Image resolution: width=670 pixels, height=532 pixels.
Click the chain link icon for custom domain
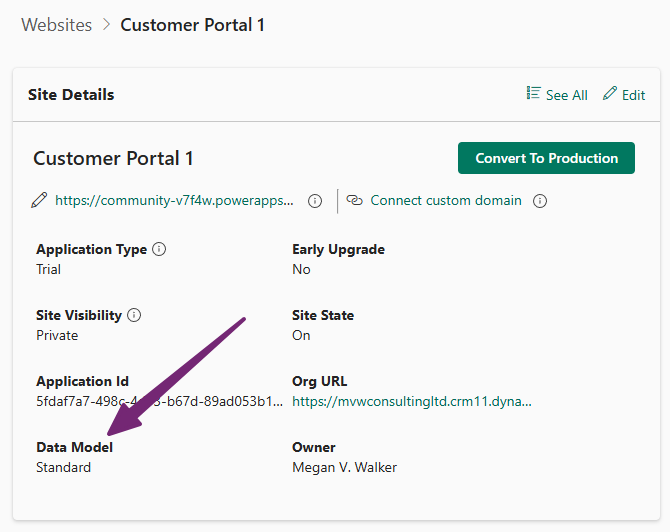click(354, 200)
